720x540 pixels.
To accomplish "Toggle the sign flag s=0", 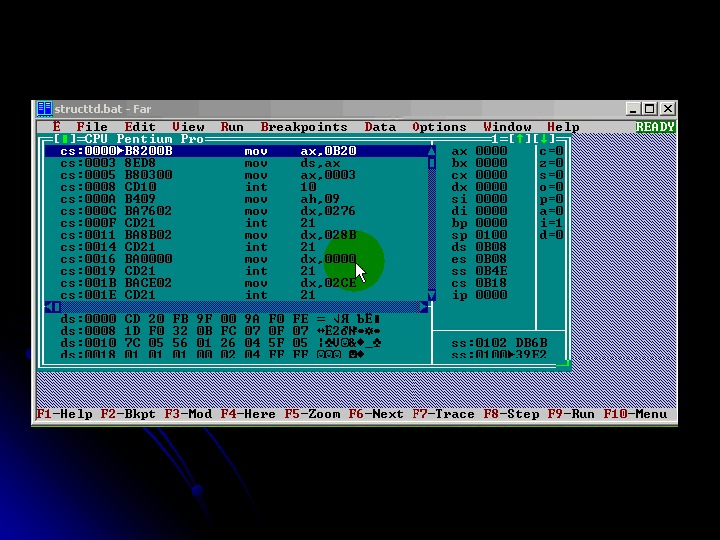I will click(x=551, y=174).
